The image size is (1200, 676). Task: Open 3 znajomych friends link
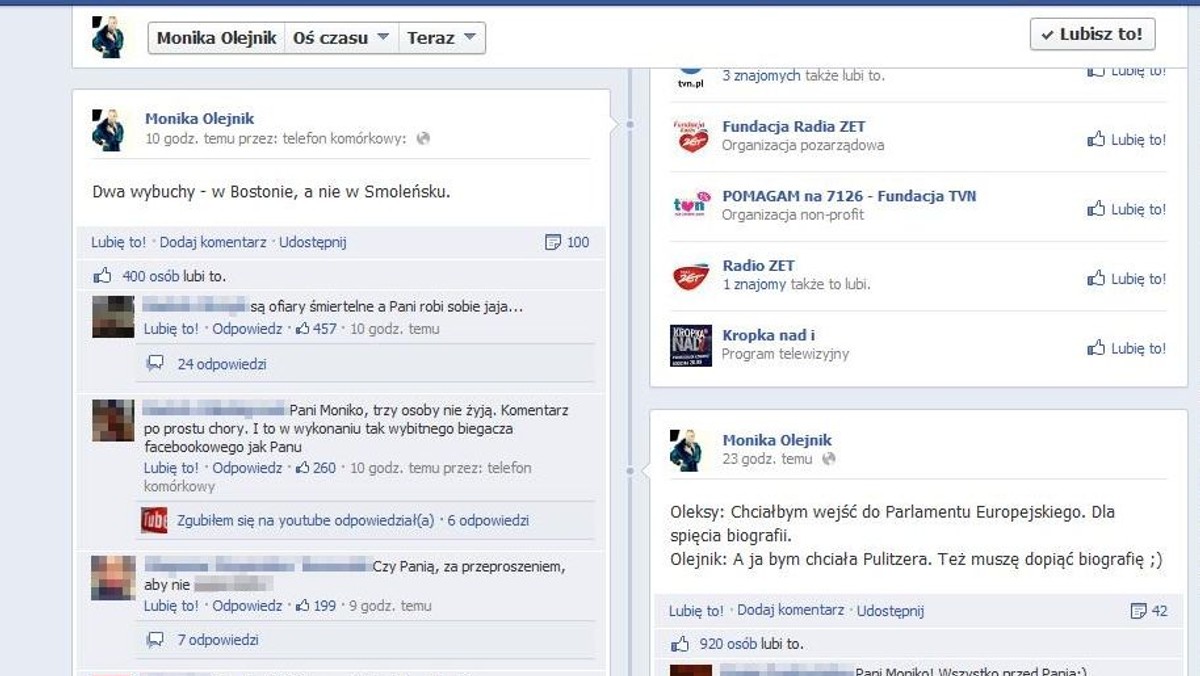(x=761, y=75)
